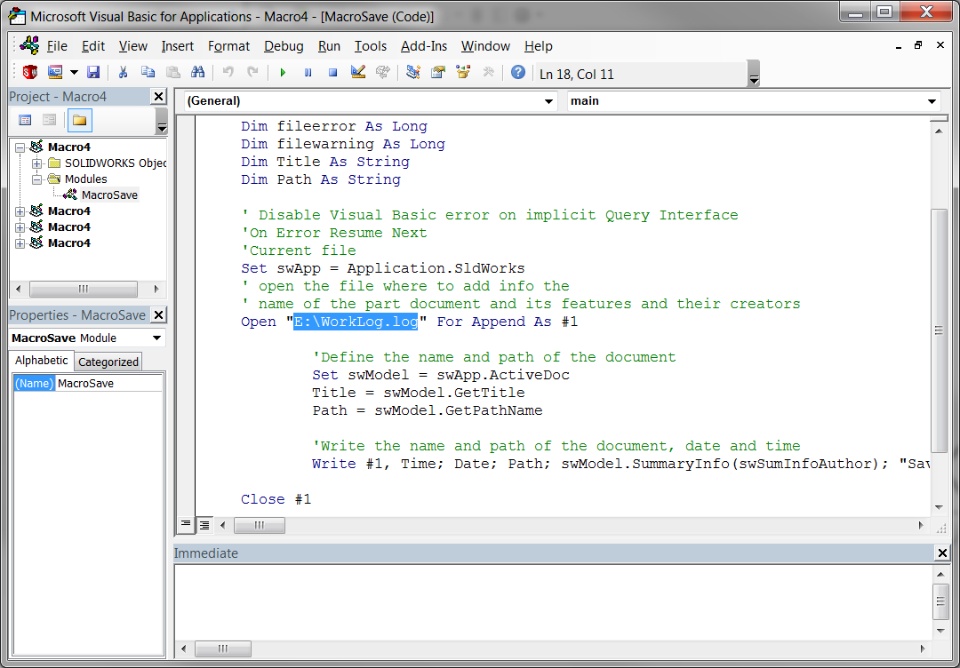The width and height of the screenshot is (960, 668).
Task: Open the Object Browser toolbar icon
Action: tap(463, 72)
